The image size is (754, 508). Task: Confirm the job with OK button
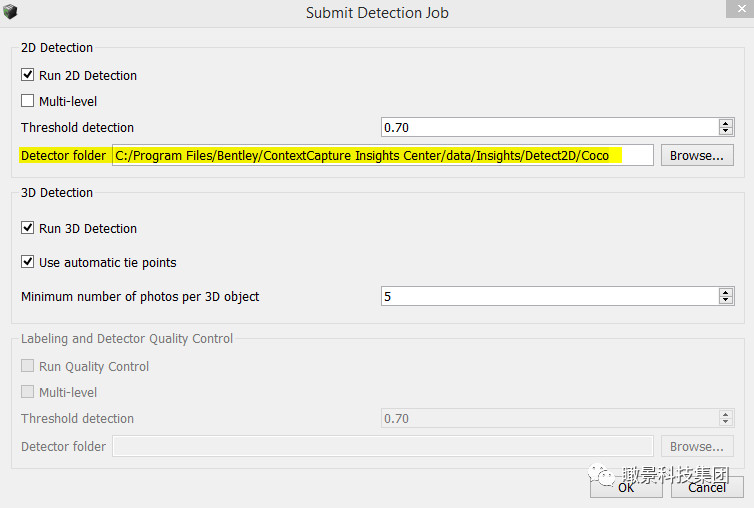(x=626, y=487)
